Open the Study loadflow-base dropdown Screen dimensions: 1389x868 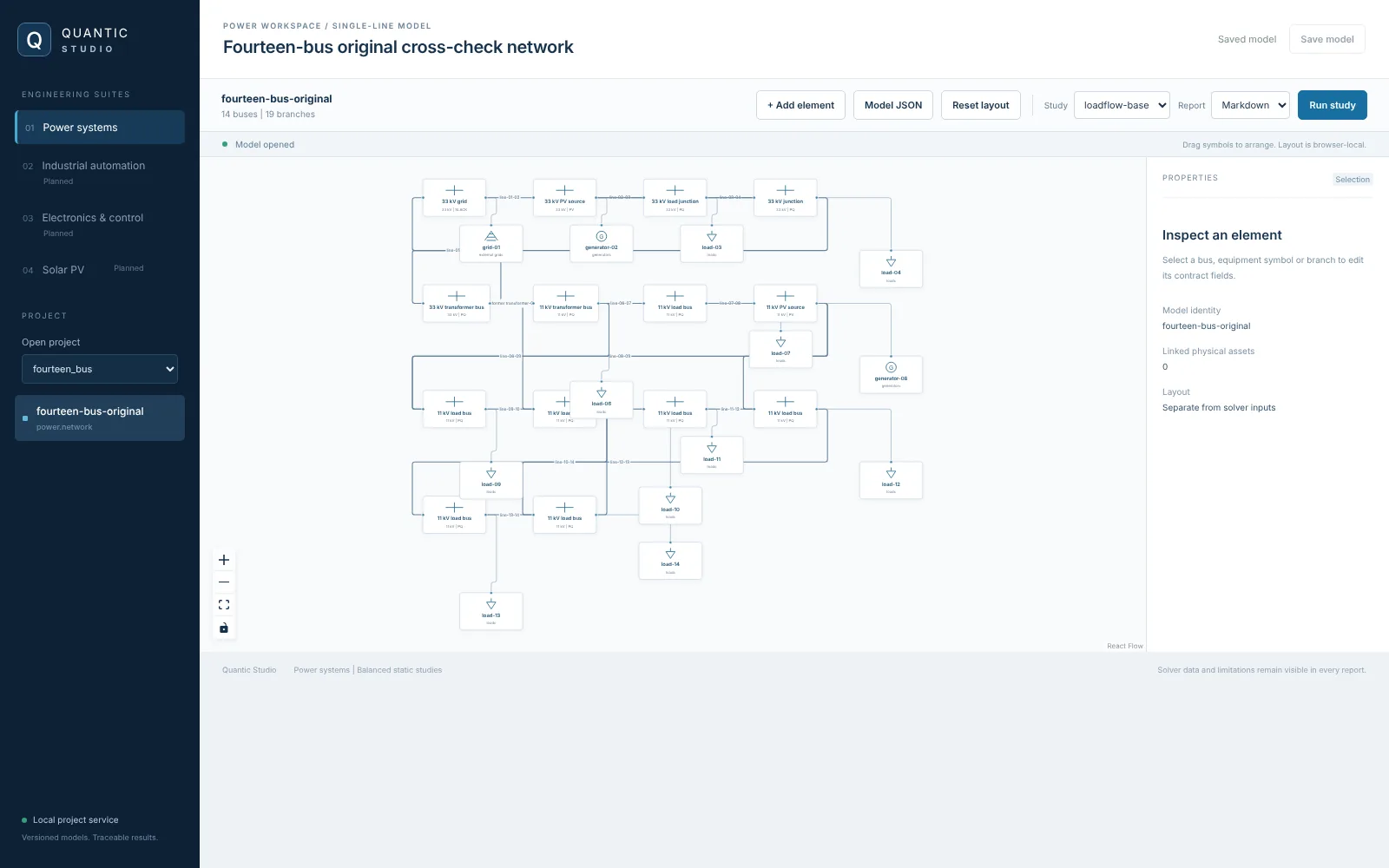[x=1122, y=105]
